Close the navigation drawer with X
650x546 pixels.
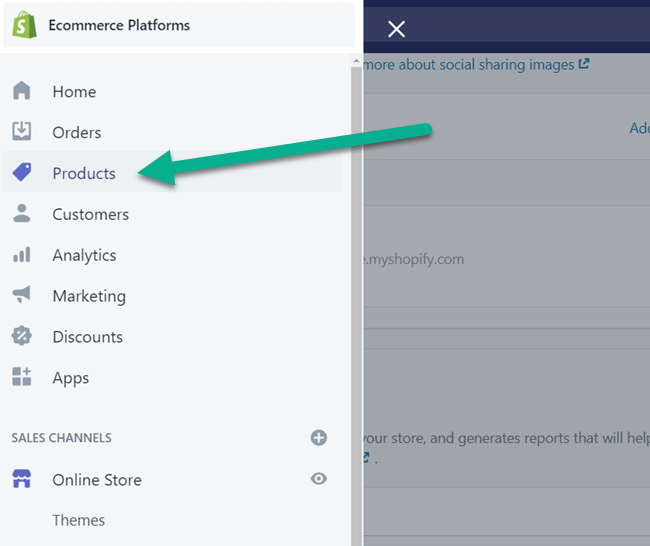(396, 29)
